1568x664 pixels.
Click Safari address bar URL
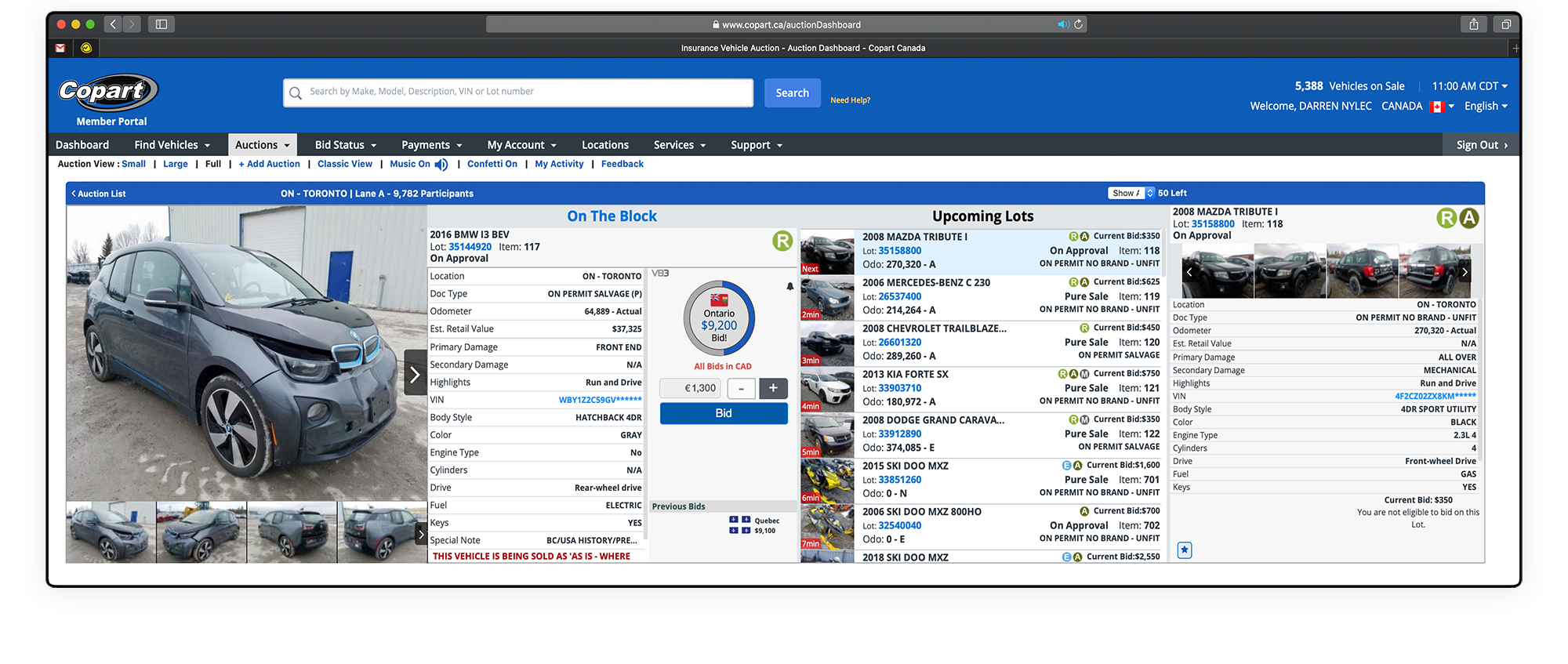click(x=786, y=24)
